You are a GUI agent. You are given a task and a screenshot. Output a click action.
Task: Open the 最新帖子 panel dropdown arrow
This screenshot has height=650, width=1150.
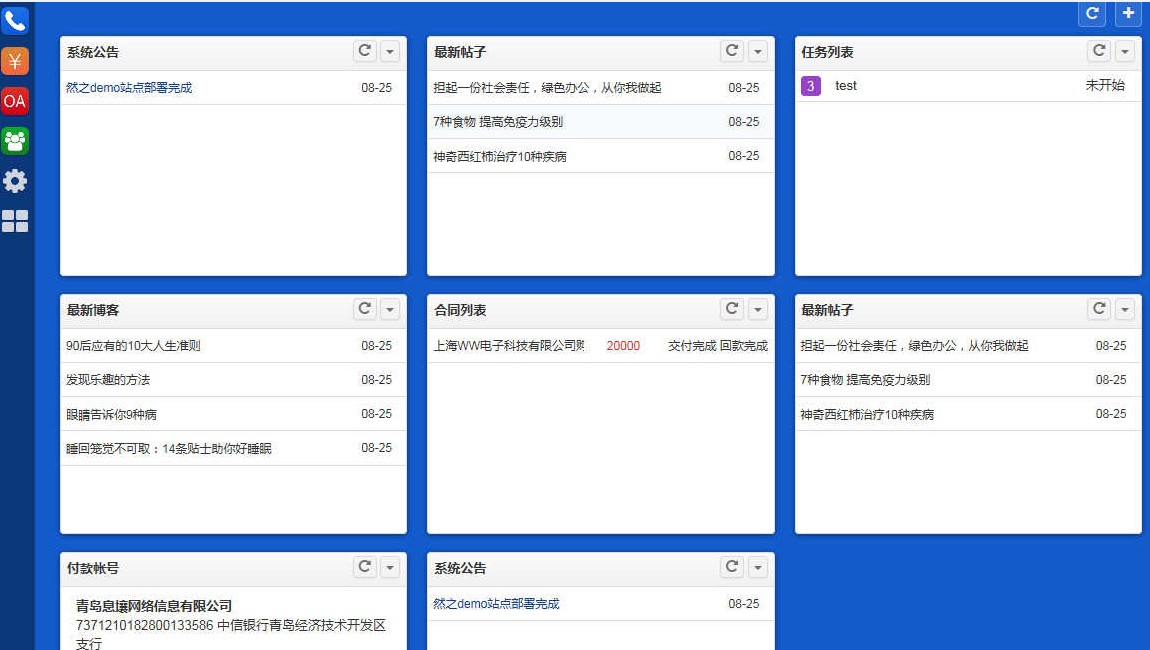point(759,51)
